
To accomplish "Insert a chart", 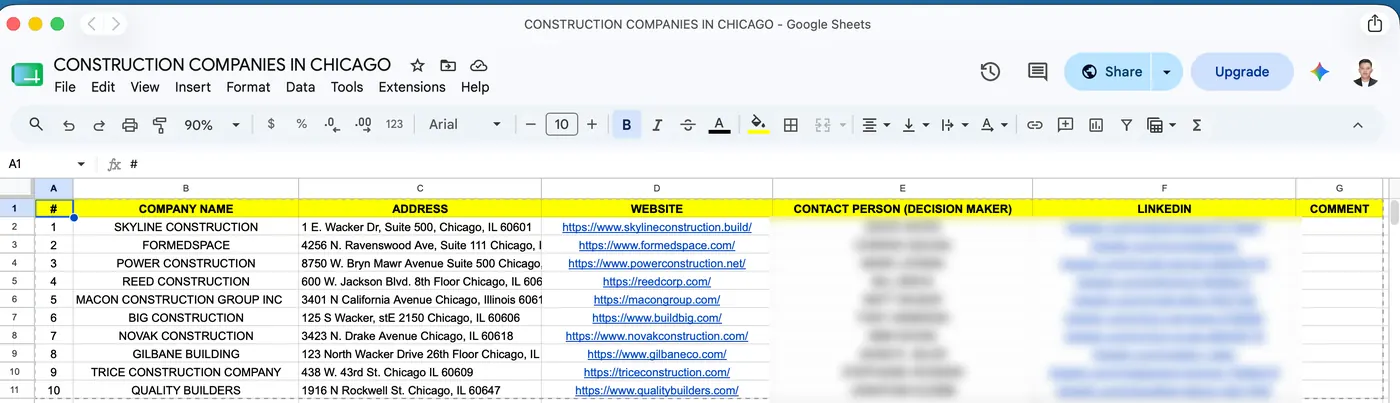I will tap(1096, 125).
